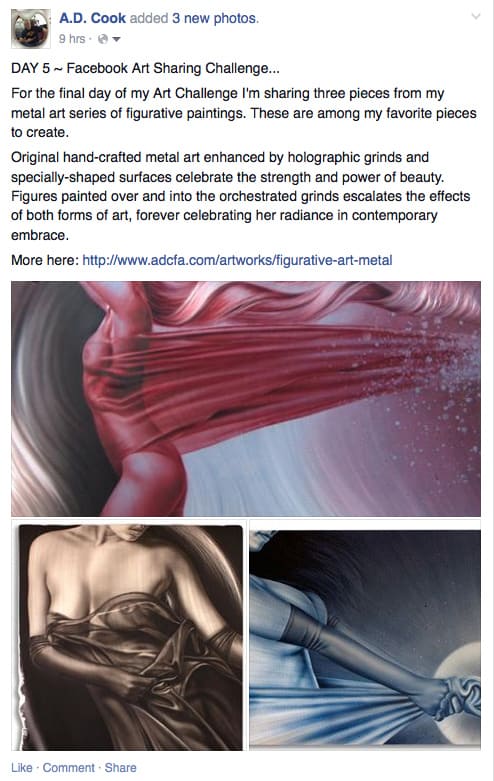
Task: Like this post
Action: (21, 768)
